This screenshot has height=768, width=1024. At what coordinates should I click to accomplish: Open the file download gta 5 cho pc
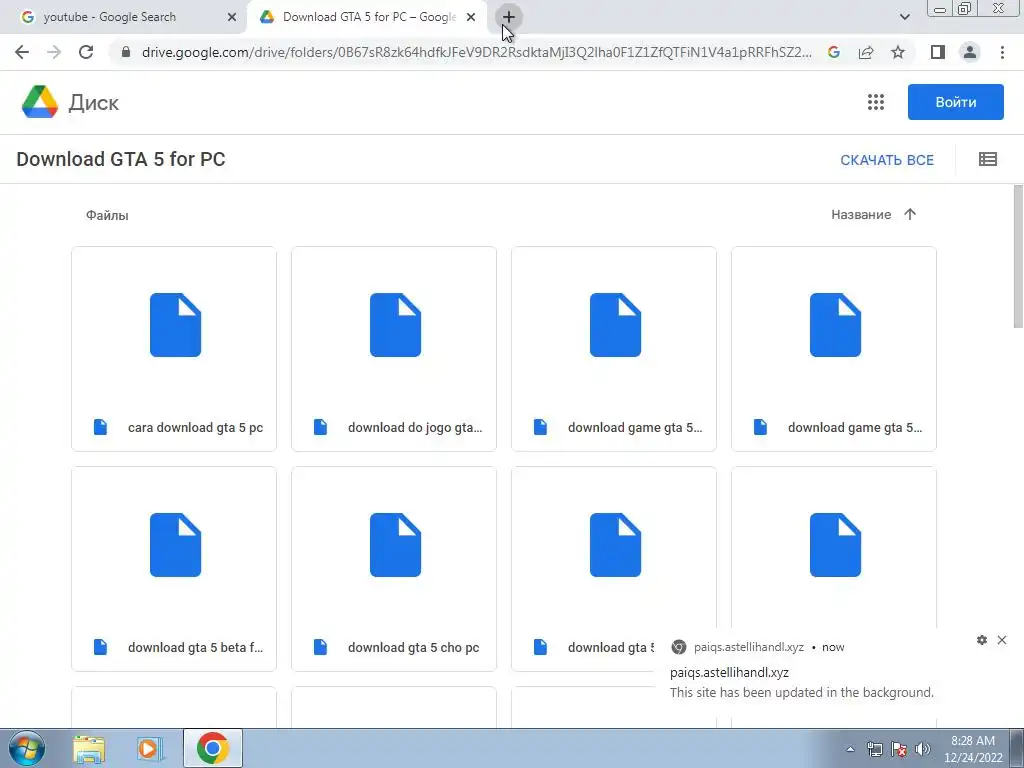pos(394,569)
